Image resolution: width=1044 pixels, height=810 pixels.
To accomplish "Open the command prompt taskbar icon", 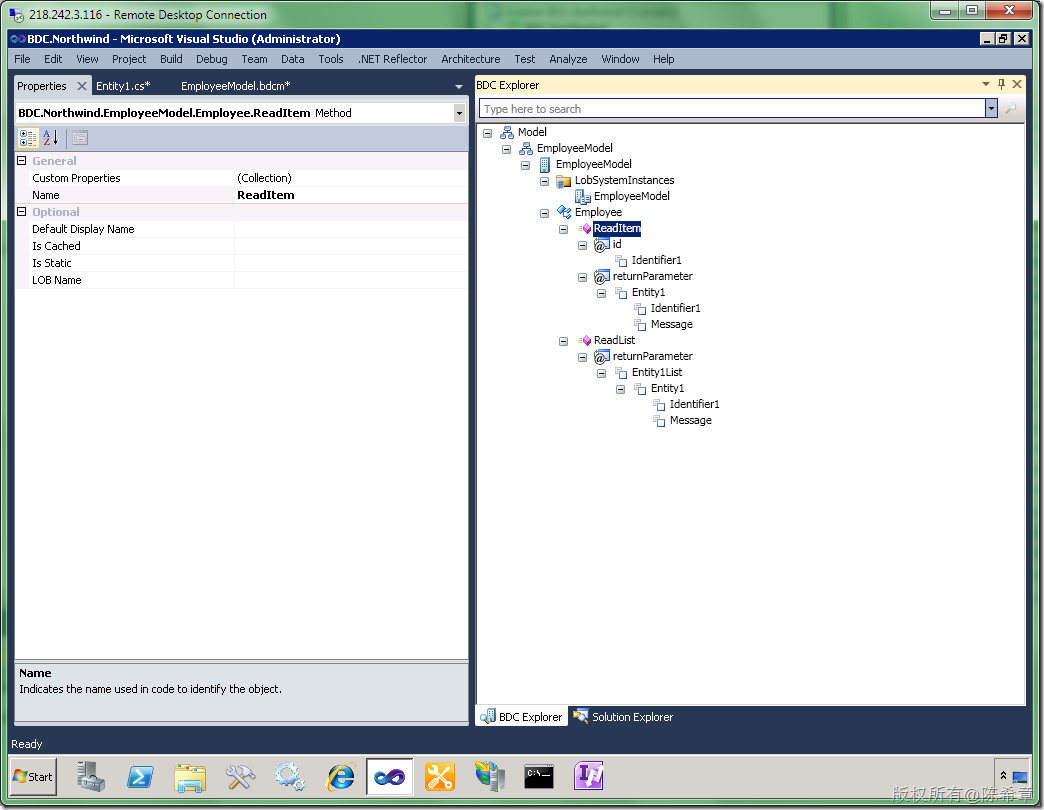I will (x=539, y=777).
